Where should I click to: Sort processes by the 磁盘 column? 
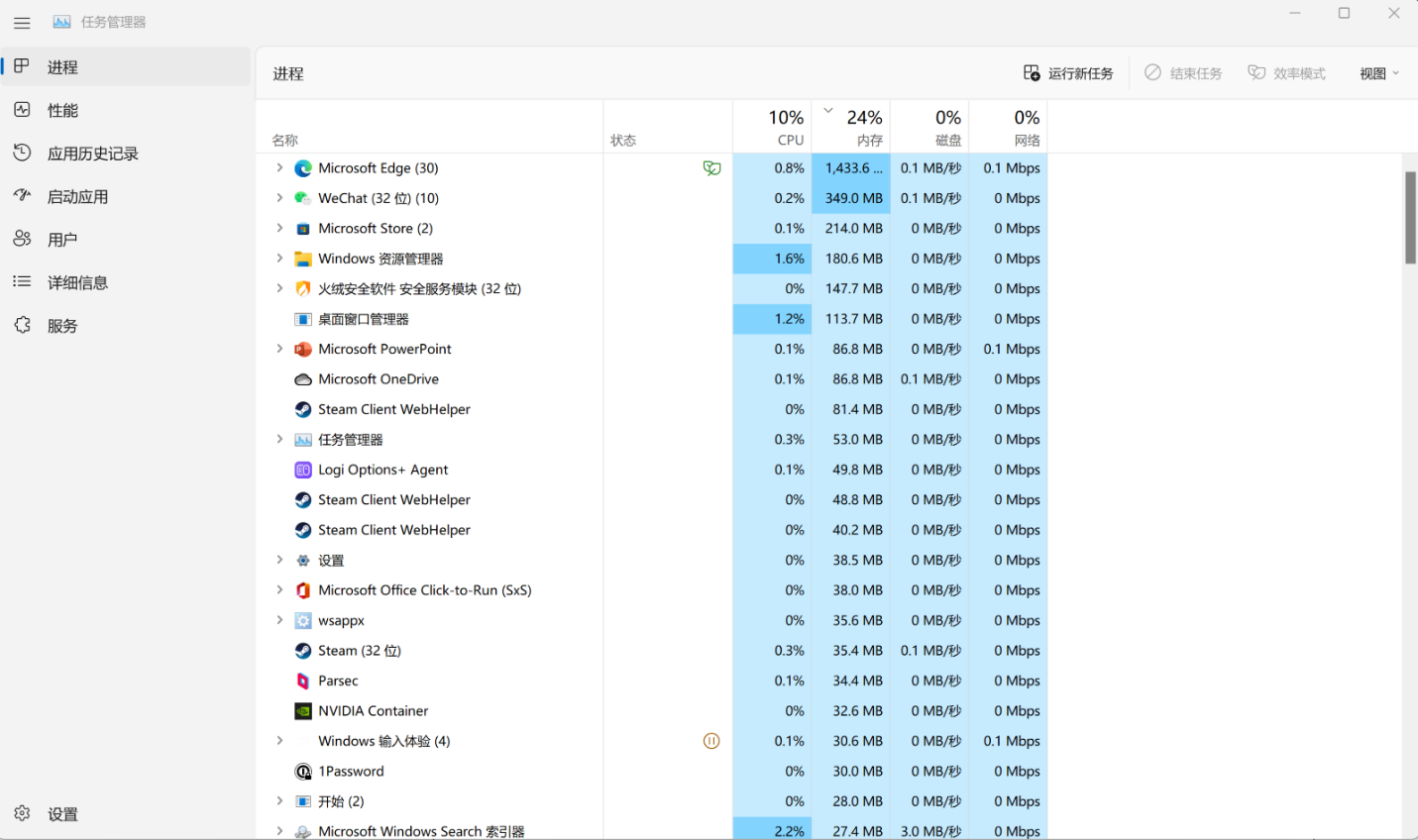click(x=929, y=127)
